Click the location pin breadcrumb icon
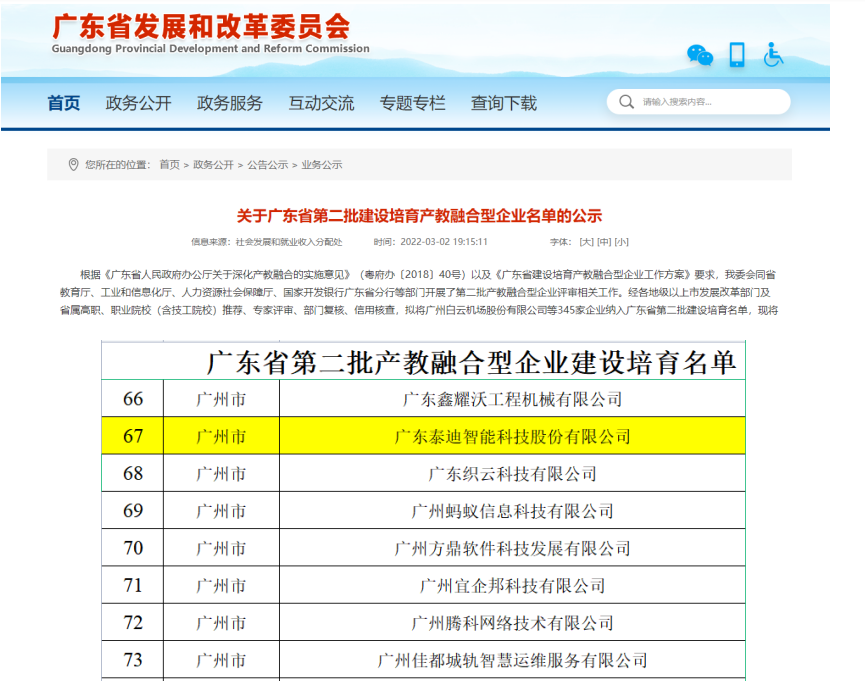The width and height of the screenshot is (865, 681). (x=73, y=164)
